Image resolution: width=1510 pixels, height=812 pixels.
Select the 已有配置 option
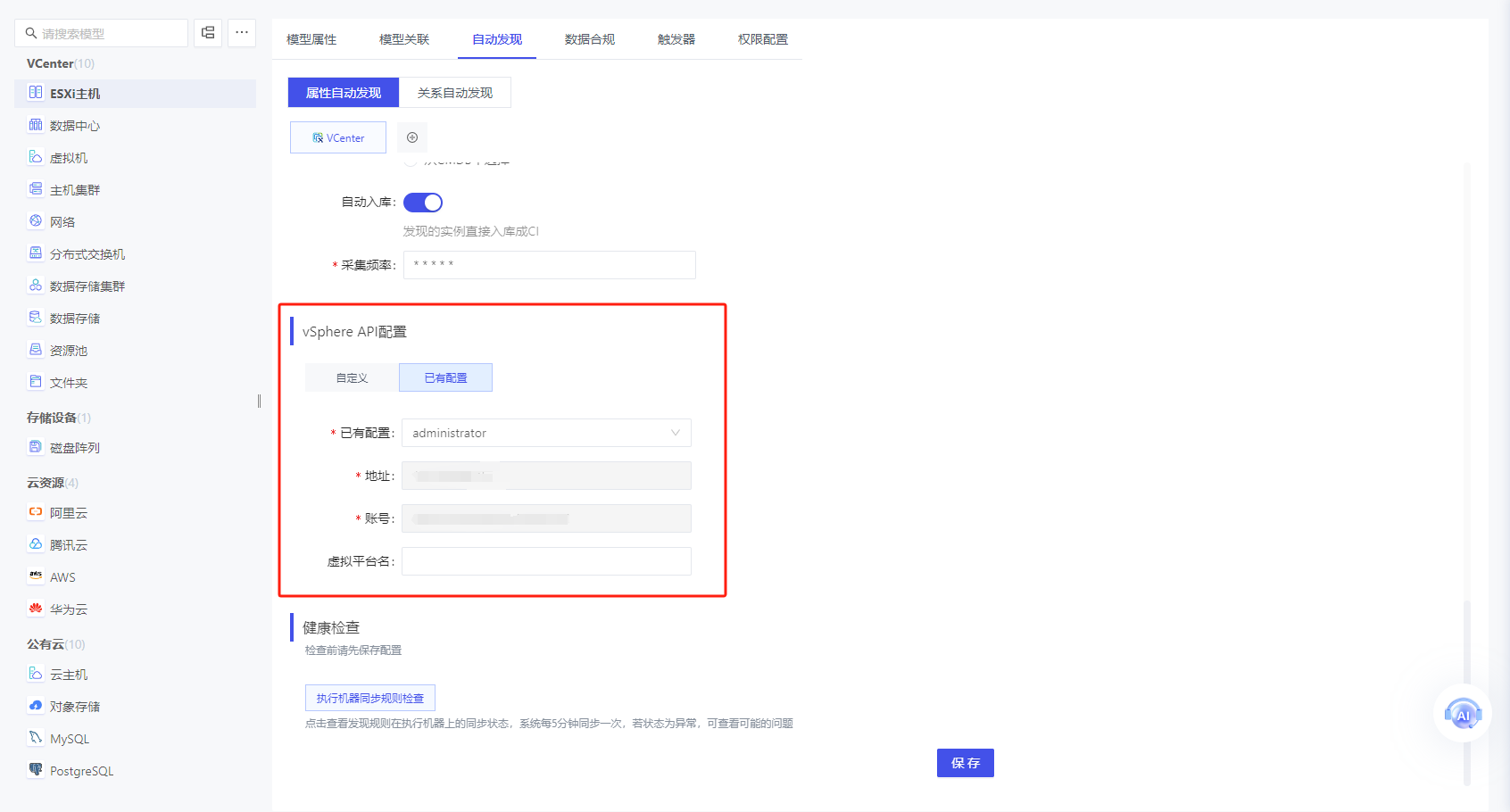tap(445, 377)
